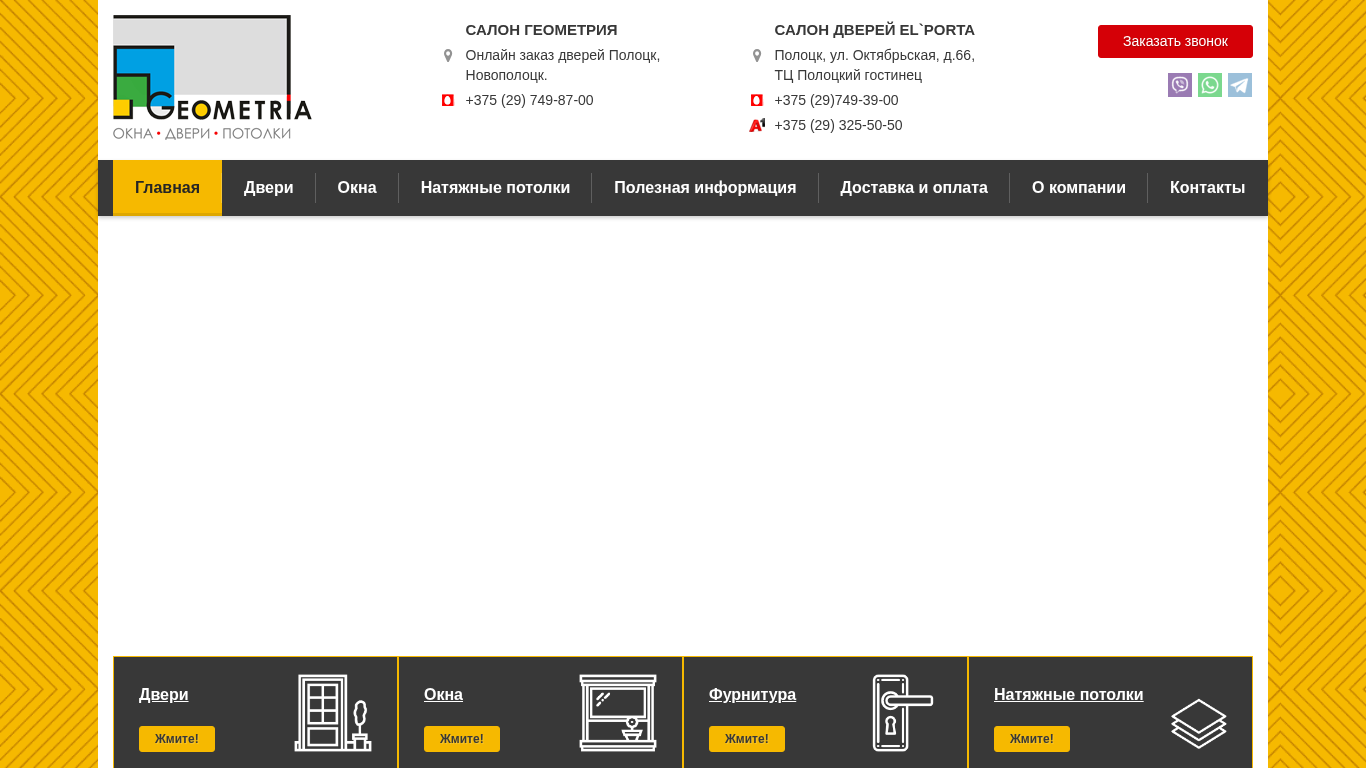Image resolution: width=1366 pixels, height=768 pixels.
Task: Click Онлайн заказ дверей Полоцк, Новополоцк text
Action: tap(563, 65)
